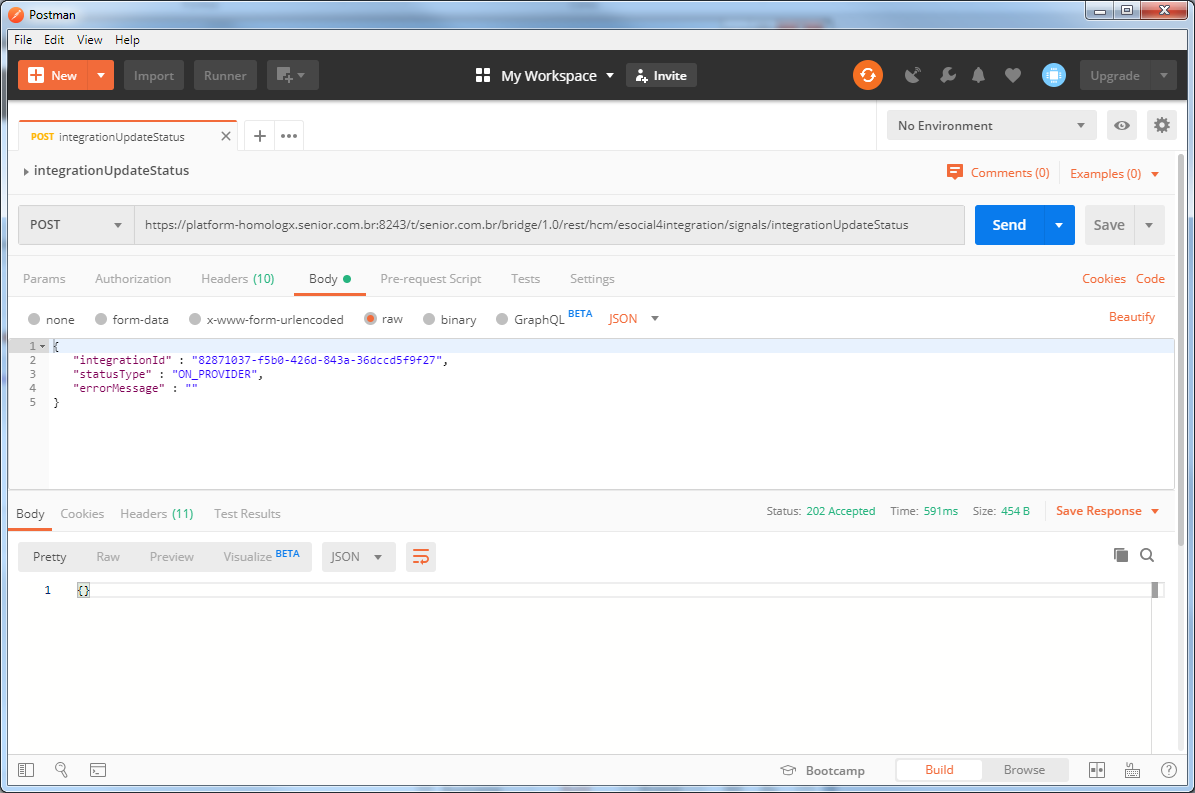Select the form-data body type

[x=101, y=319]
